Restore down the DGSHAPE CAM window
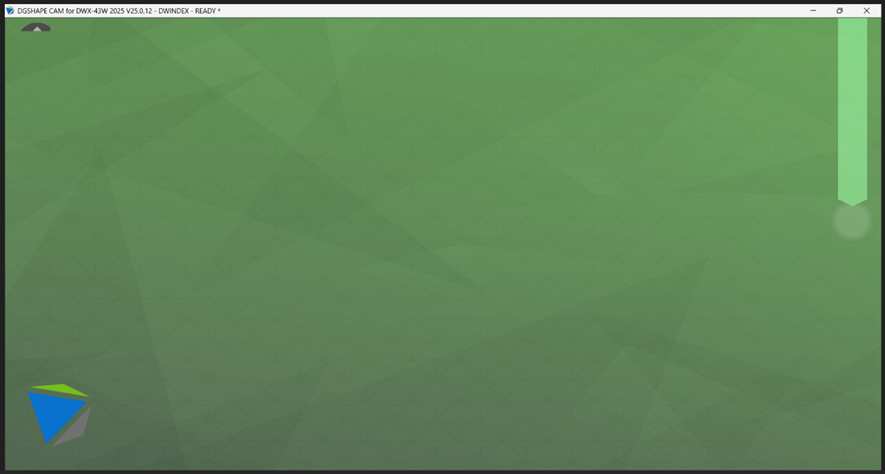885x474 pixels. tap(840, 11)
